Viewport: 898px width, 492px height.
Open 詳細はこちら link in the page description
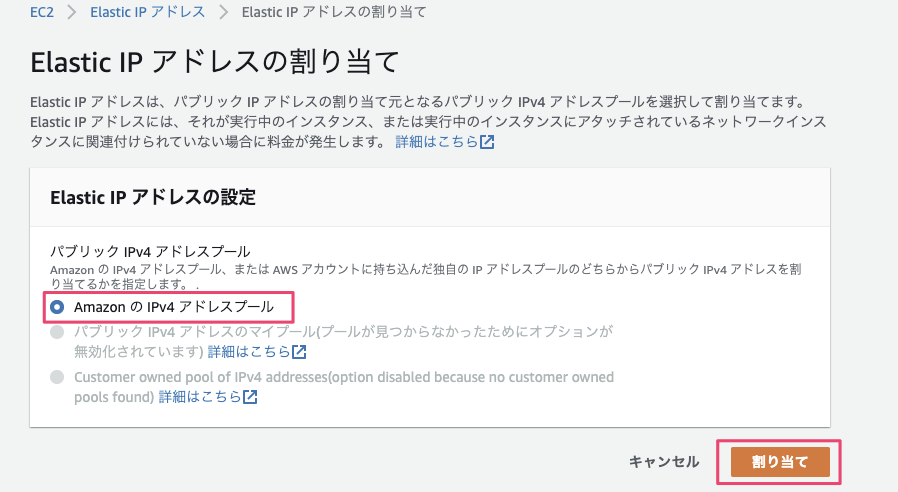pyautogui.click(x=436, y=142)
